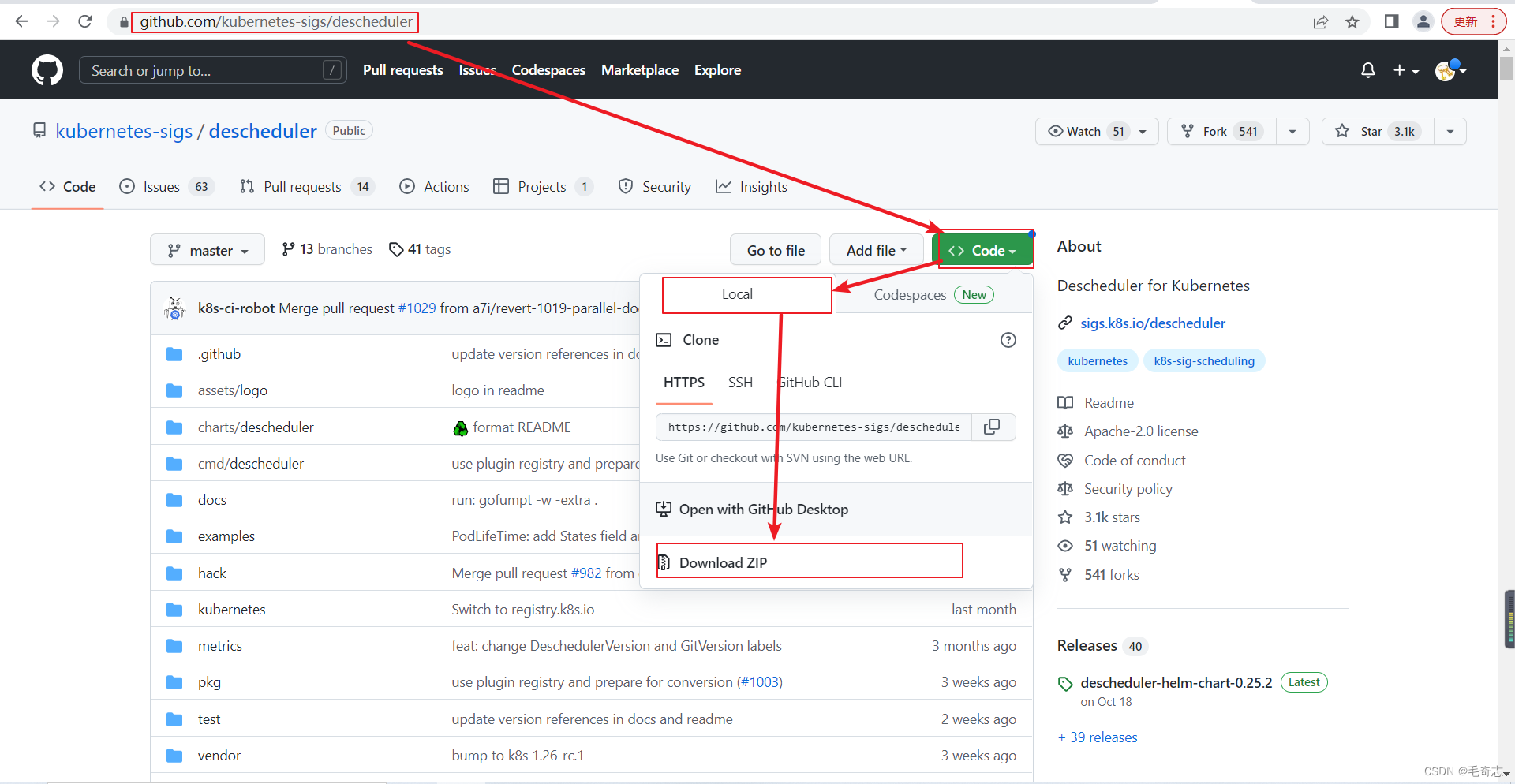Click the k8s-sig-scheduling topic tag
Screen dimensions: 1515x784
tap(1204, 361)
